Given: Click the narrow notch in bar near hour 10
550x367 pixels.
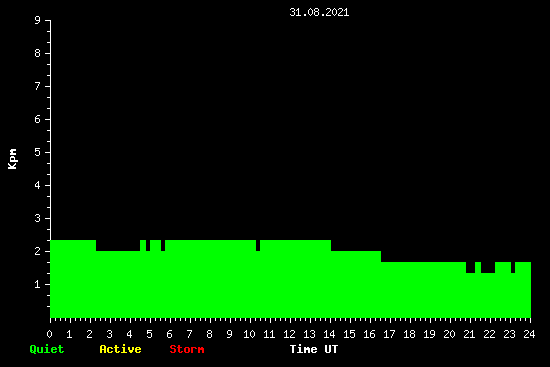Looking at the screenshot, I should tap(258, 246).
